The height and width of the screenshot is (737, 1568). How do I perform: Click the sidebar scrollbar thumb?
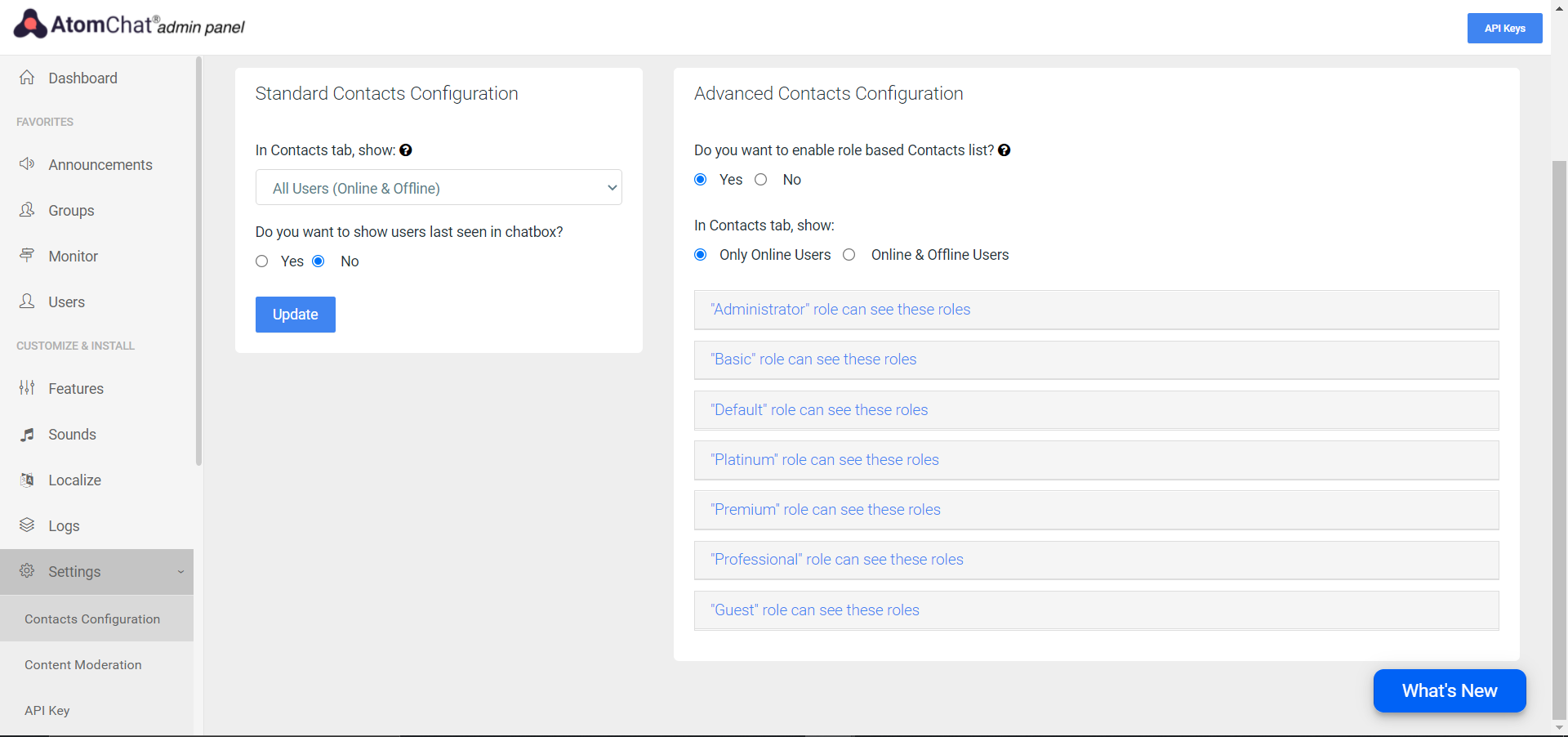(x=198, y=261)
